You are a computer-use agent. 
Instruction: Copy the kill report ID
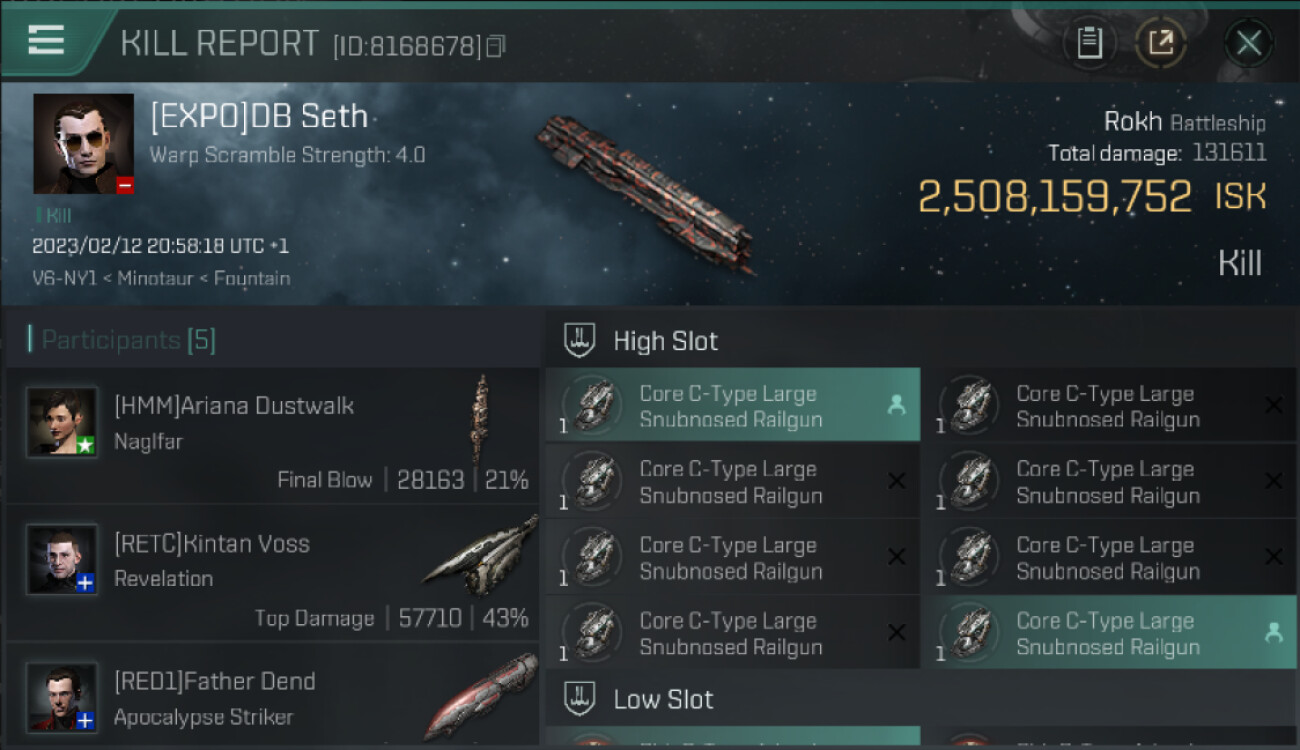coord(496,46)
